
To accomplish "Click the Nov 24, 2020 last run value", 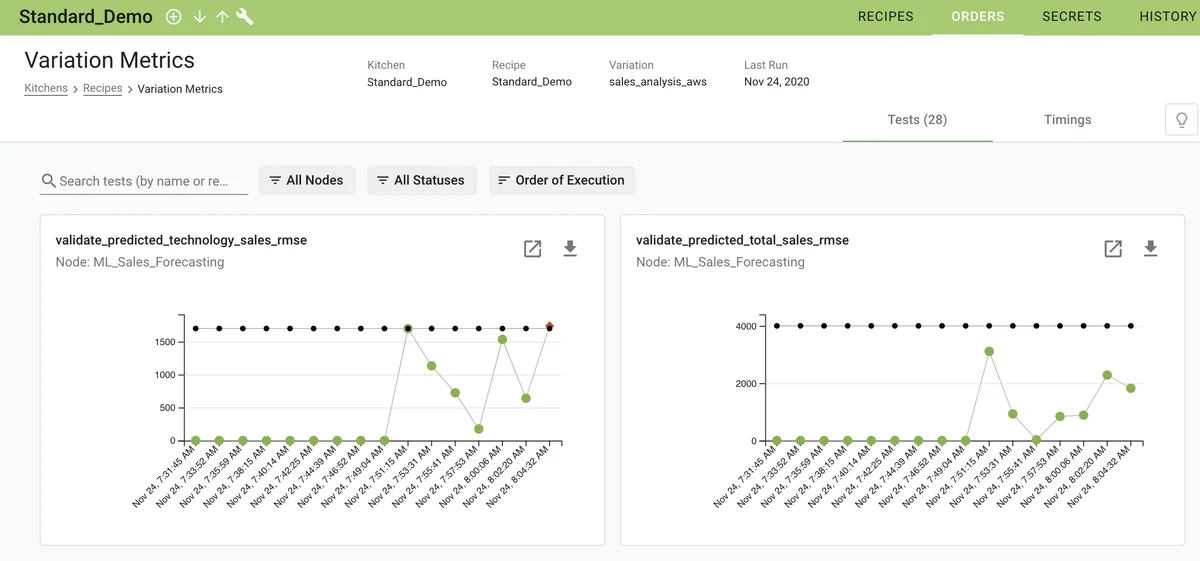I will click(777, 82).
